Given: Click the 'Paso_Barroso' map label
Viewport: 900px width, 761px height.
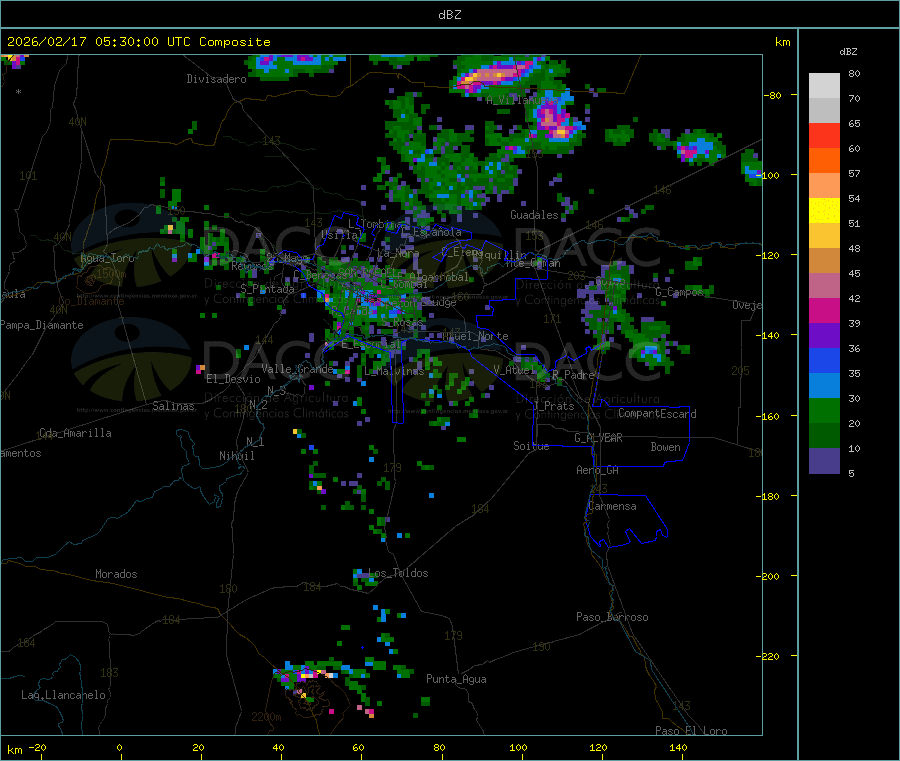Looking at the screenshot, I should coord(612,618).
